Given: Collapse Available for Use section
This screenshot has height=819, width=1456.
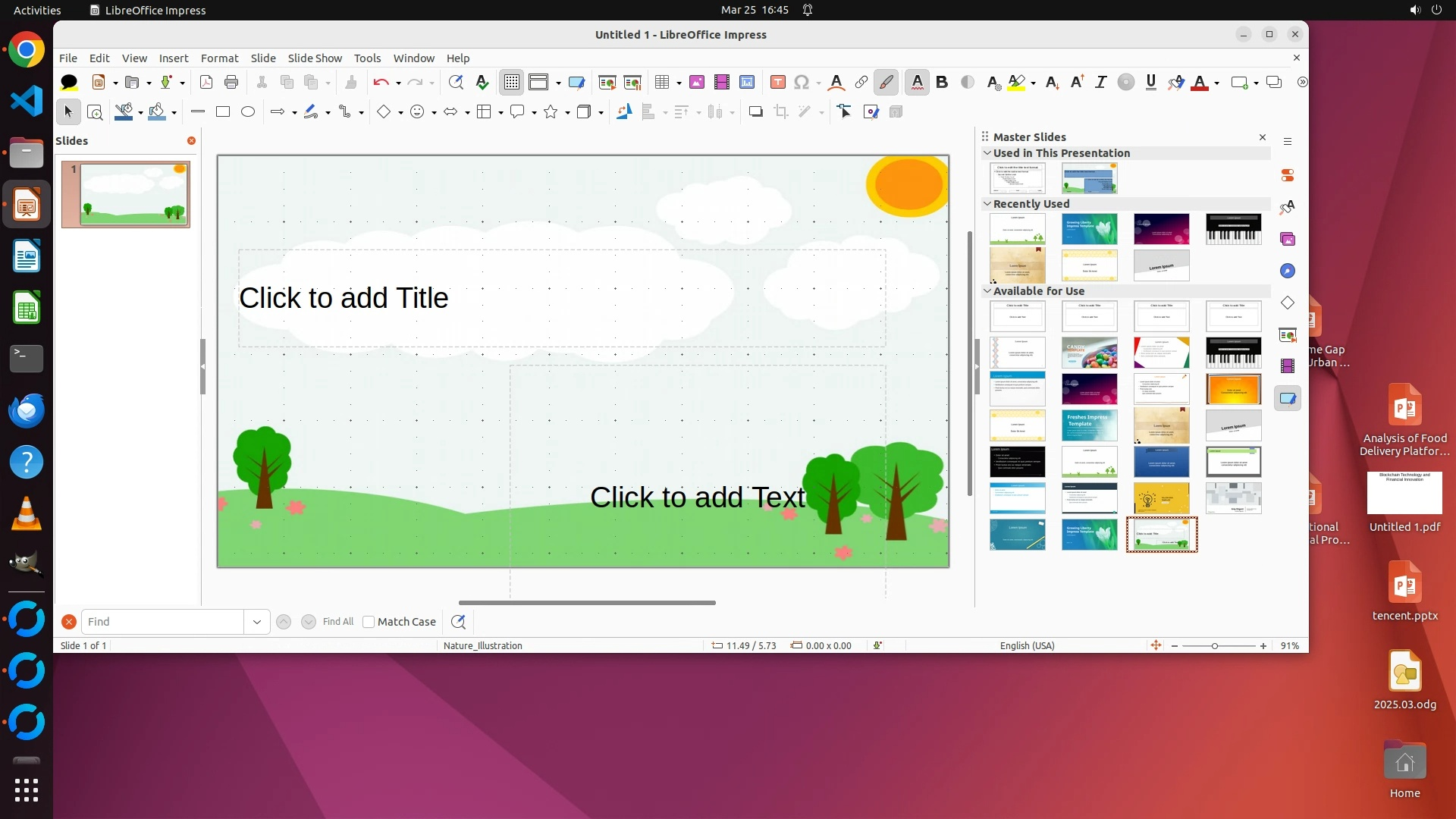Looking at the screenshot, I should click(987, 291).
